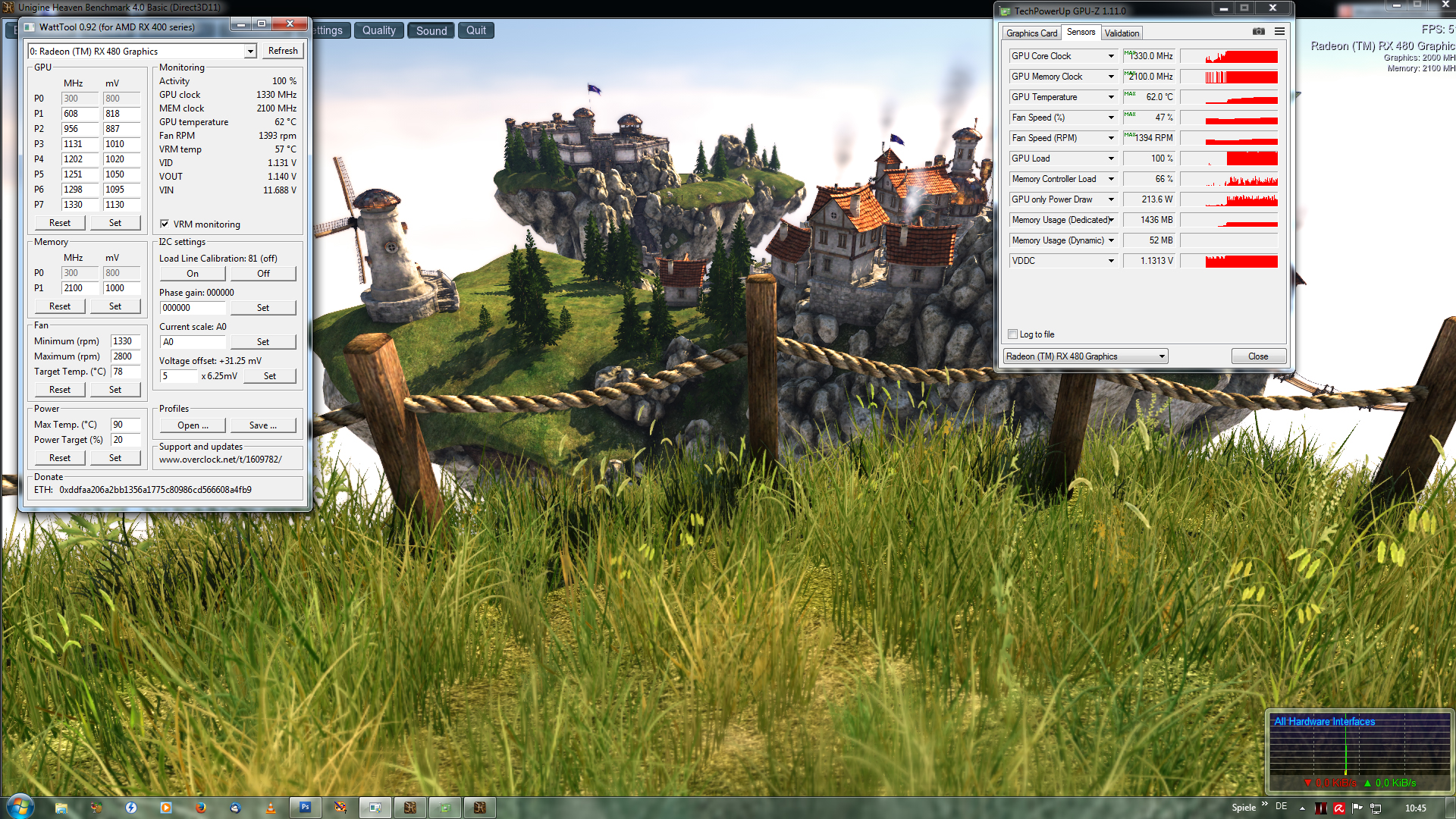
Task: Click the GPU Load sensor graph
Action: tap(1229, 158)
